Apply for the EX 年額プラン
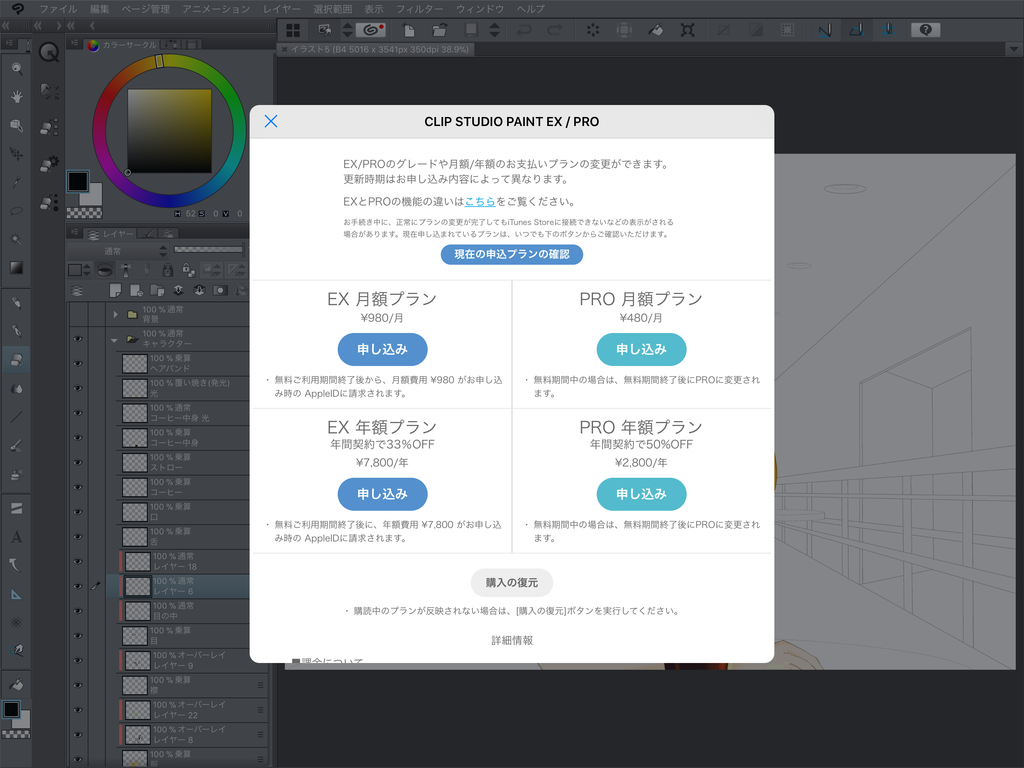1024x768 pixels. [x=382, y=494]
